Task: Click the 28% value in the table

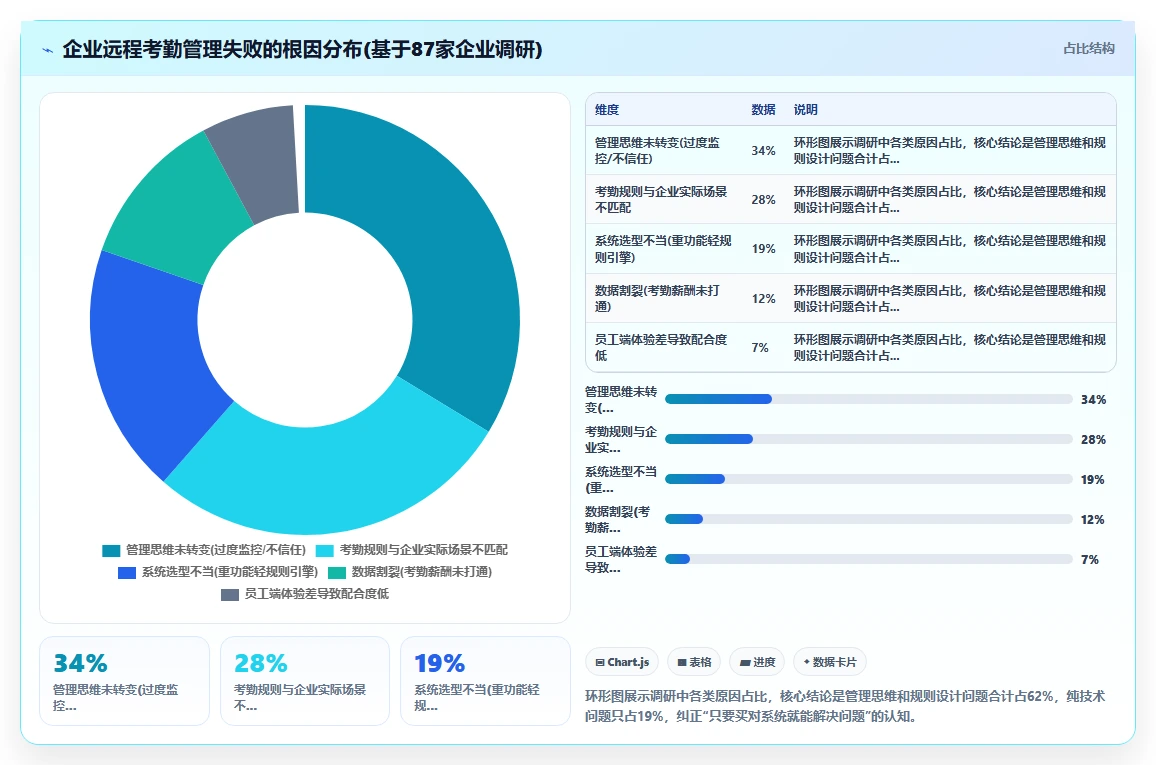Action: pos(763,200)
